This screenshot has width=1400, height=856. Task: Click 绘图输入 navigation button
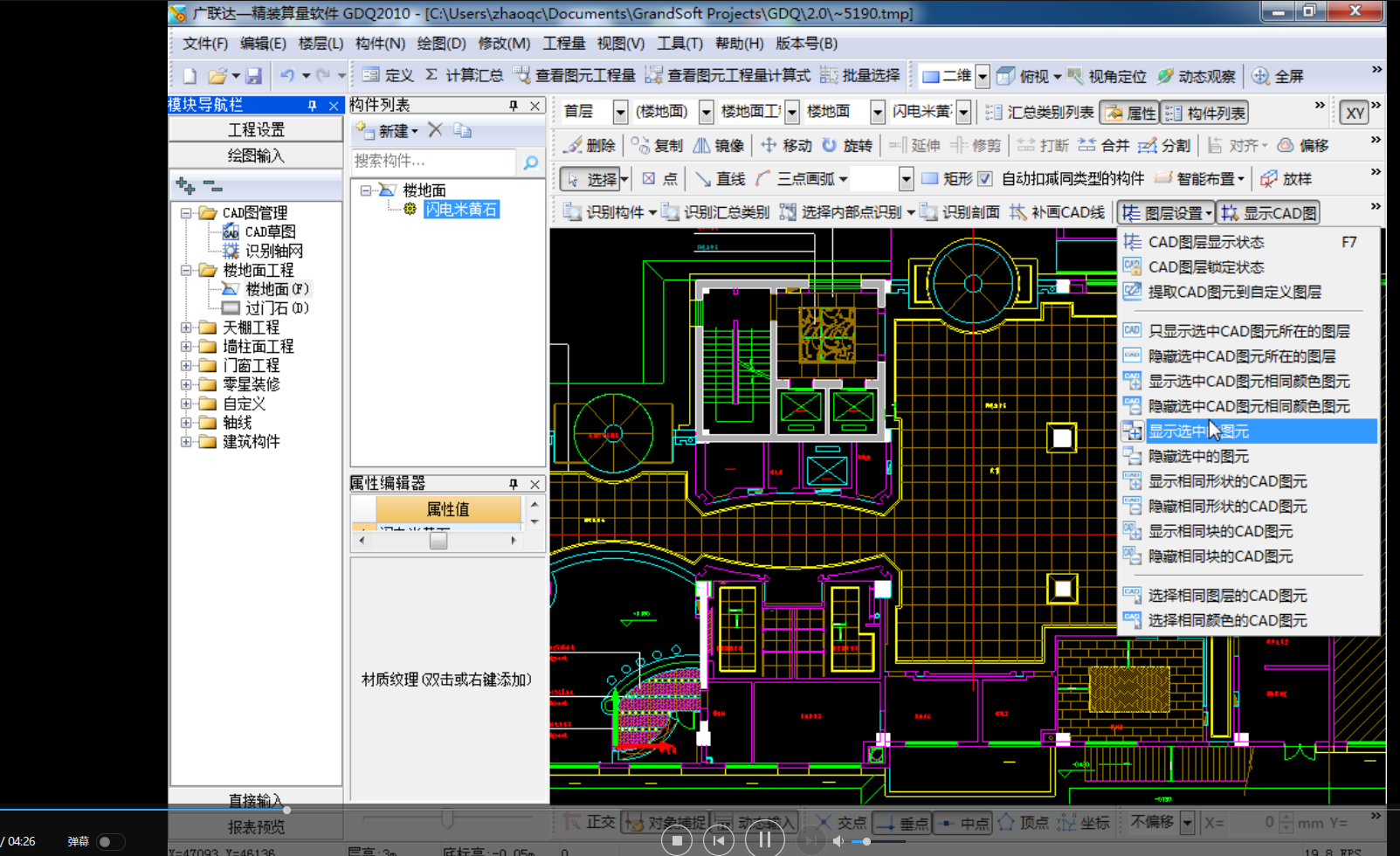click(x=256, y=155)
